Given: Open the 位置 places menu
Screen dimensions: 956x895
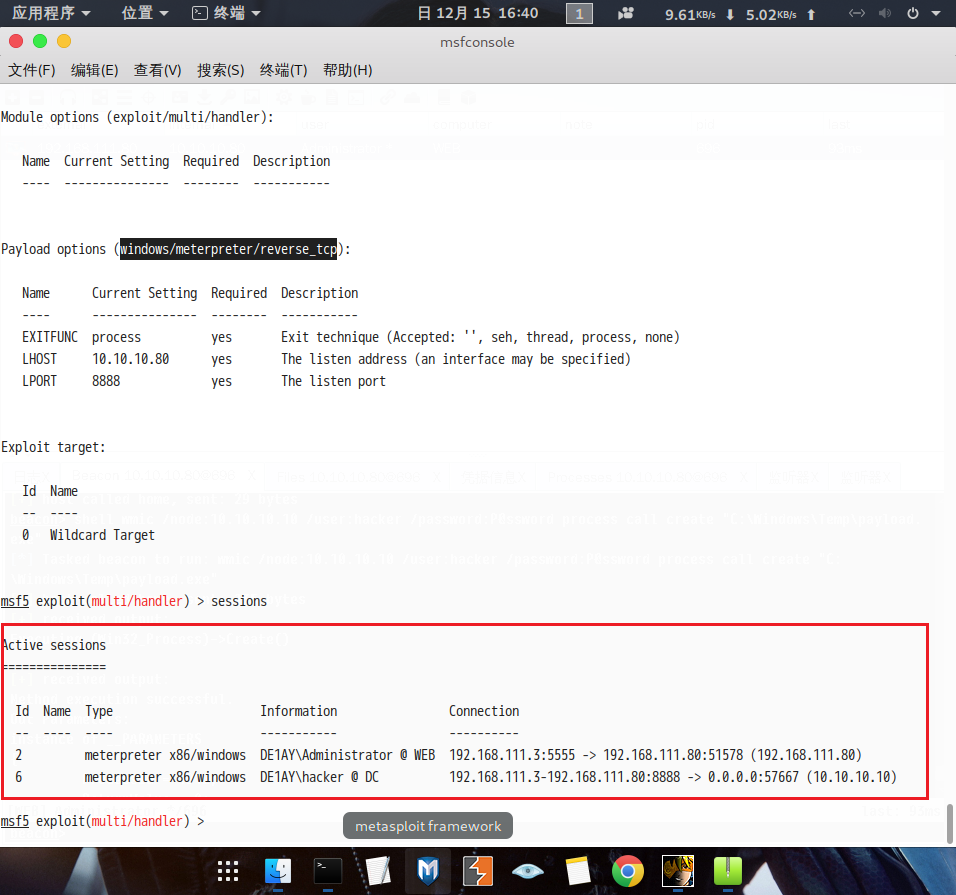Looking at the screenshot, I should (x=144, y=13).
